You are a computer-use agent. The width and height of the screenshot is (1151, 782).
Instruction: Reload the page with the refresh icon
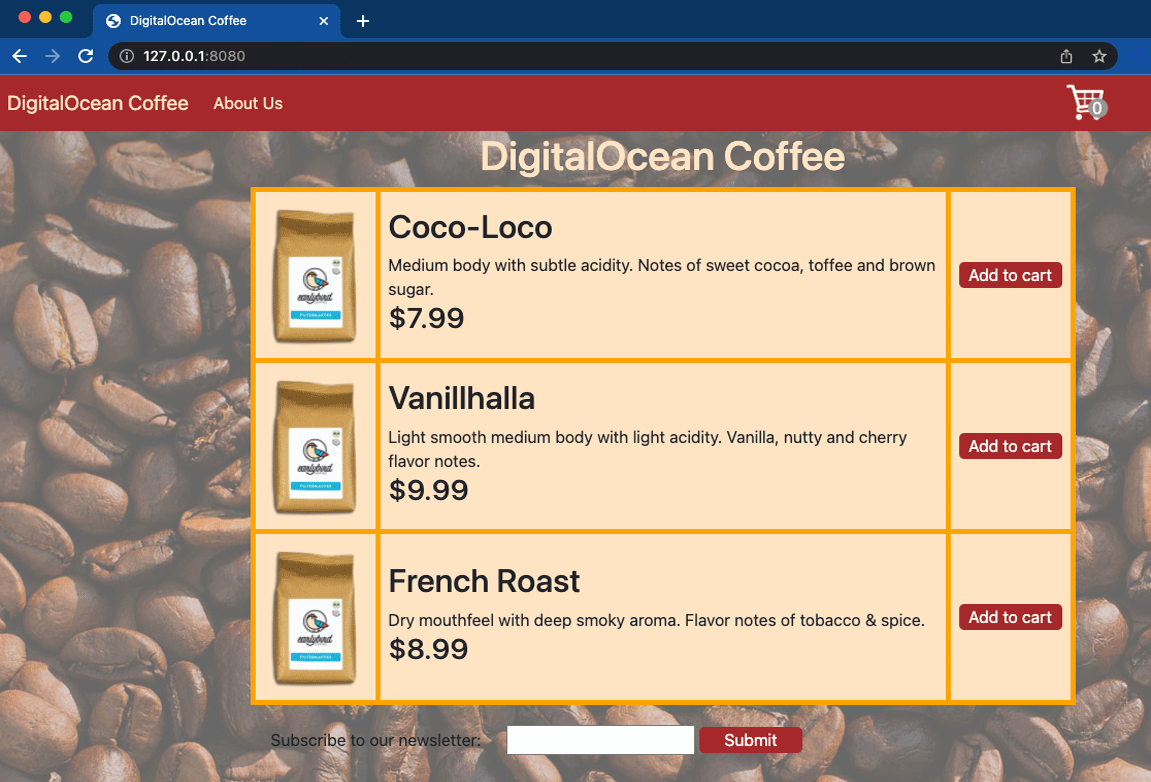tap(85, 57)
